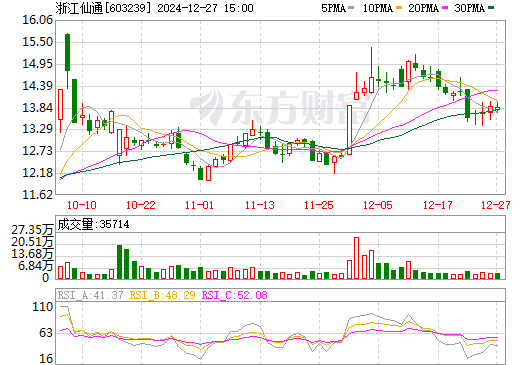Click the 10-10 date axis label
520x365 pixels.
[82, 205]
